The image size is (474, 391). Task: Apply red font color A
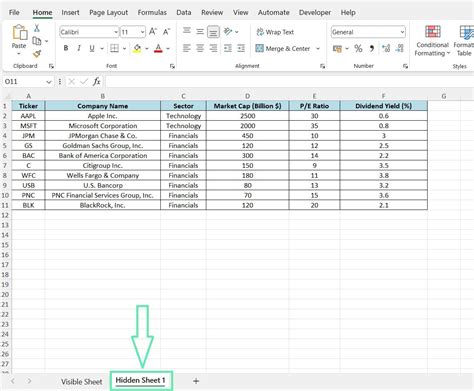point(159,48)
